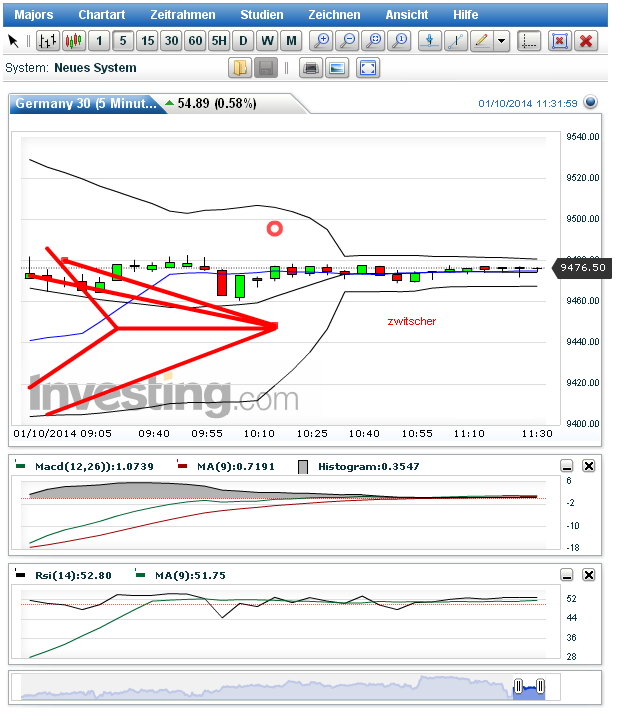
Task: Switch to candlestick chart type
Action: [74, 41]
